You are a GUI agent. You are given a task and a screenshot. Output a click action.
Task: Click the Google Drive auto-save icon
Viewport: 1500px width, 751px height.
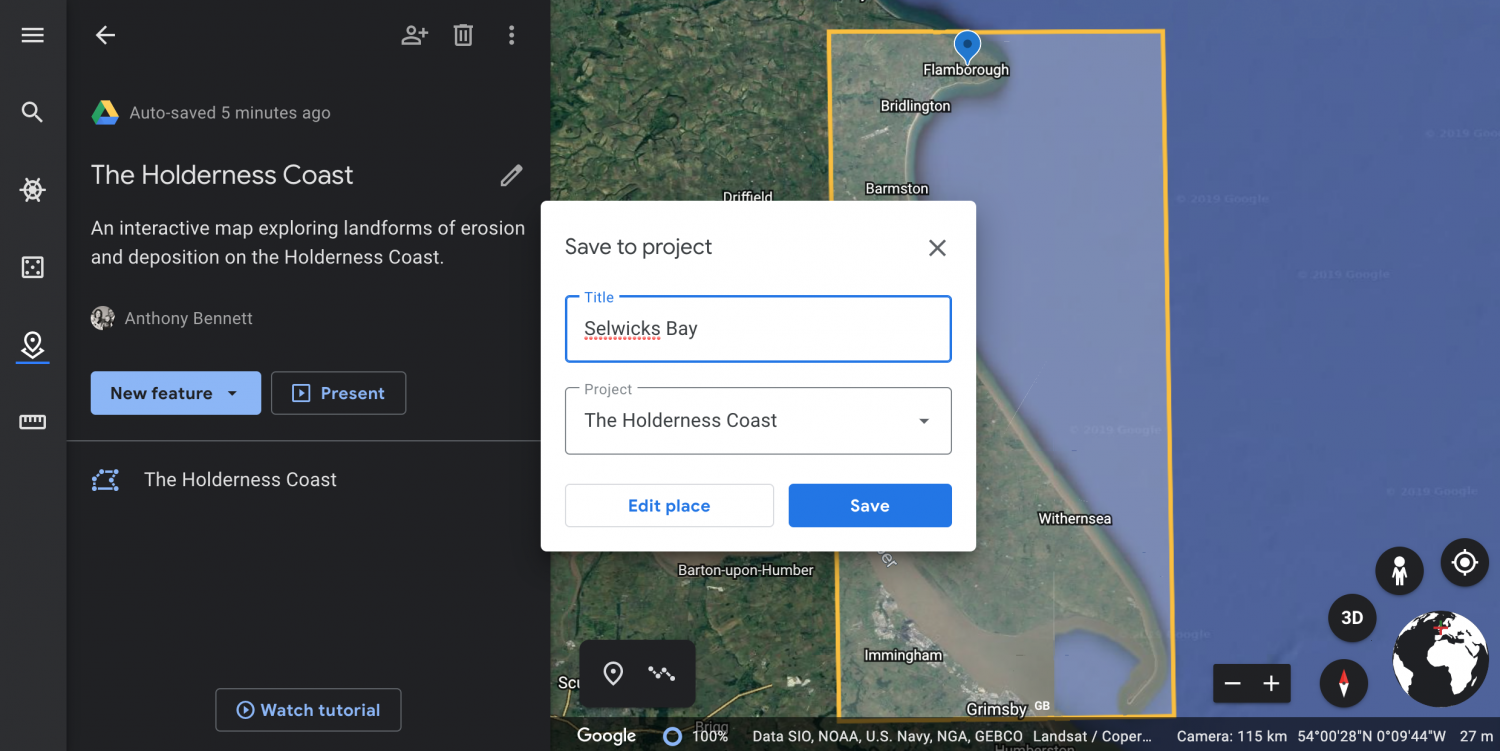coord(104,112)
